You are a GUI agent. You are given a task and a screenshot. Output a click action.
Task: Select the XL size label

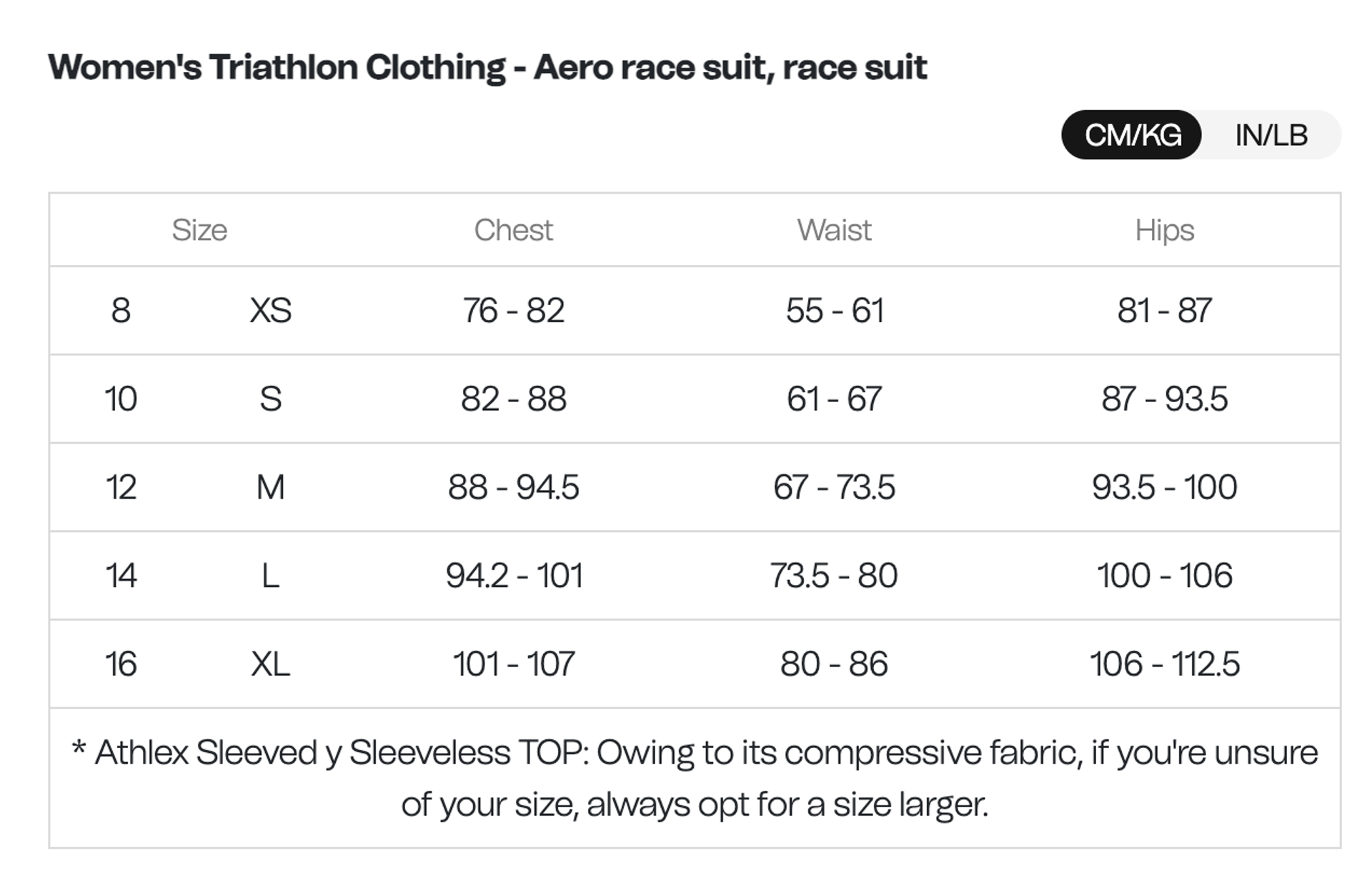click(x=270, y=664)
